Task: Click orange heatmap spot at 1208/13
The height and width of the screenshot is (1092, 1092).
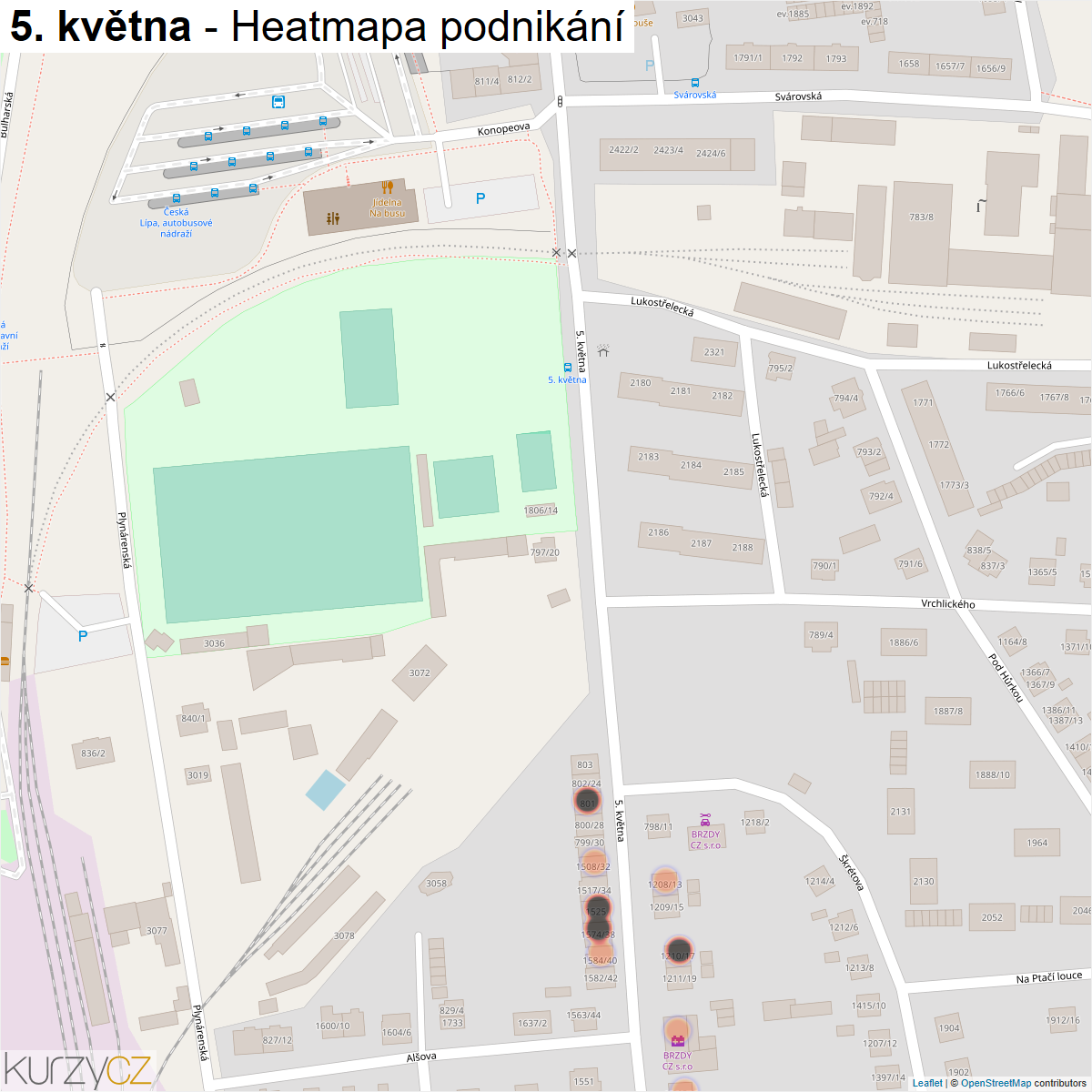Action: coord(663,882)
